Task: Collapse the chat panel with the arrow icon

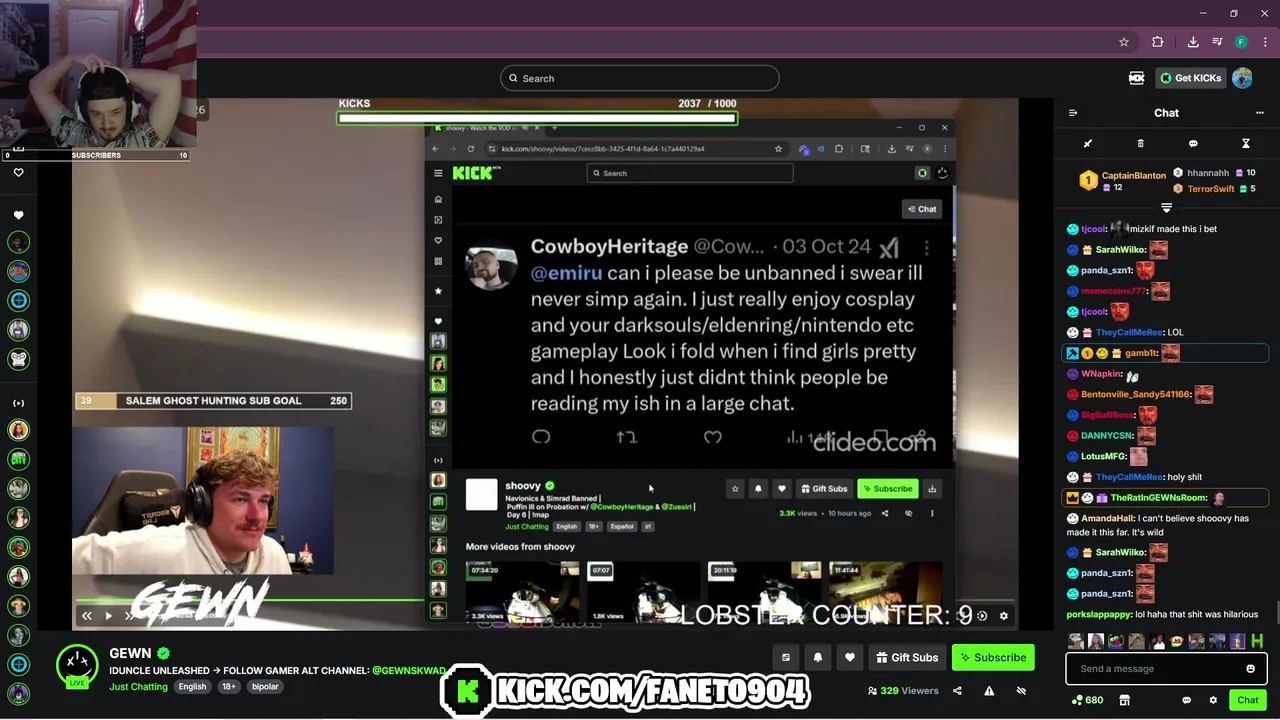Action: click(x=1073, y=113)
